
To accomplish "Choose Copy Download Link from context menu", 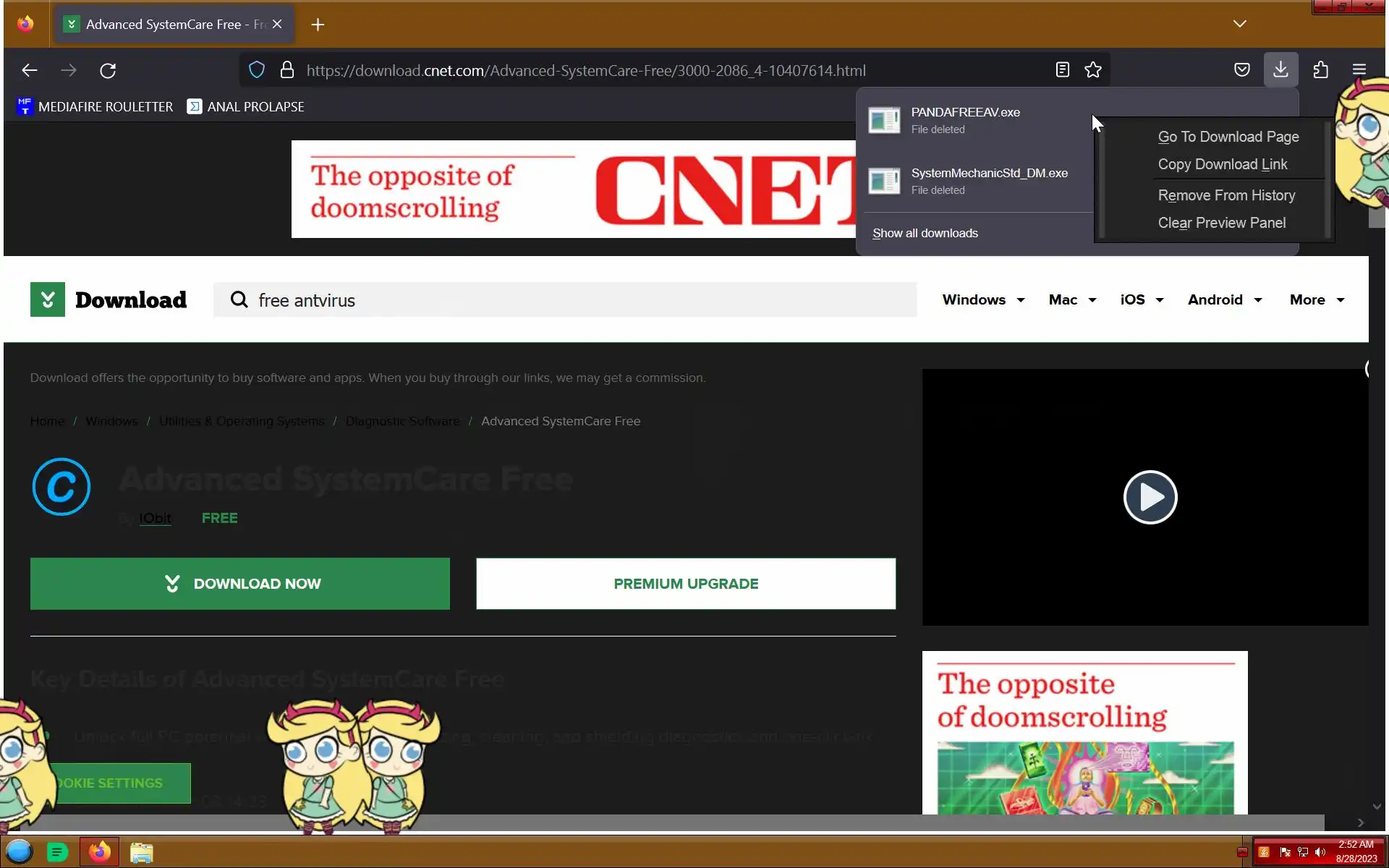I will click(x=1222, y=164).
